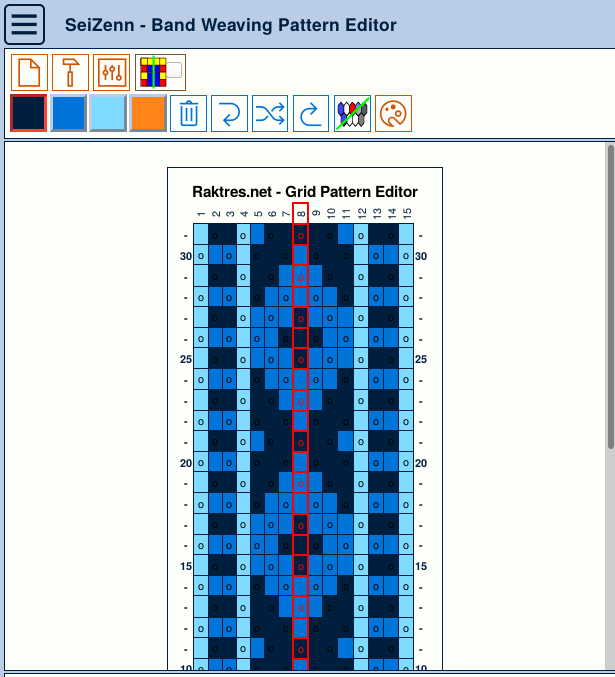Click the trash can delete icon

pyautogui.click(x=189, y=114)
